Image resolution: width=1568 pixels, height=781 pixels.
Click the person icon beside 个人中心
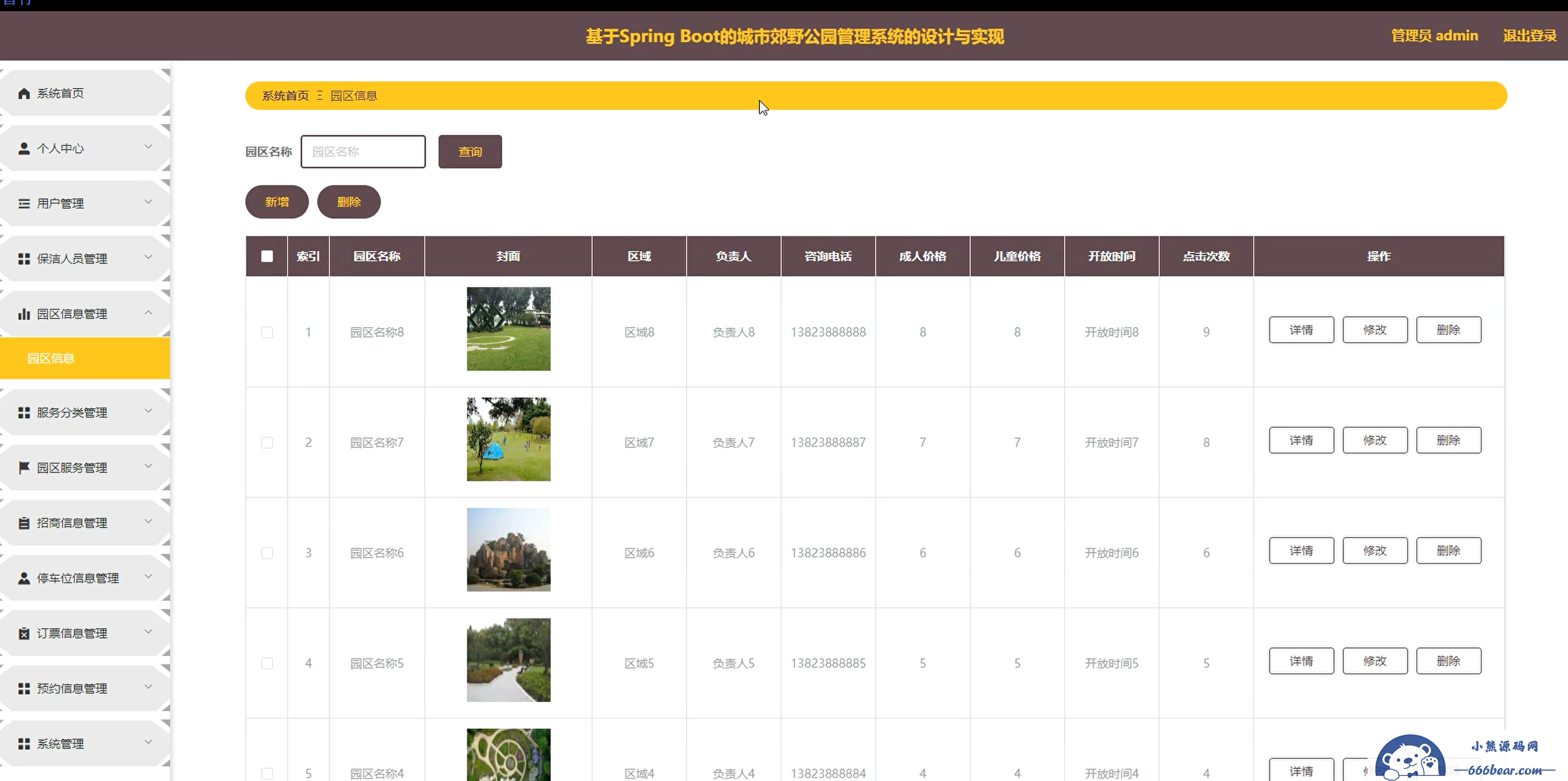(24, 148)
